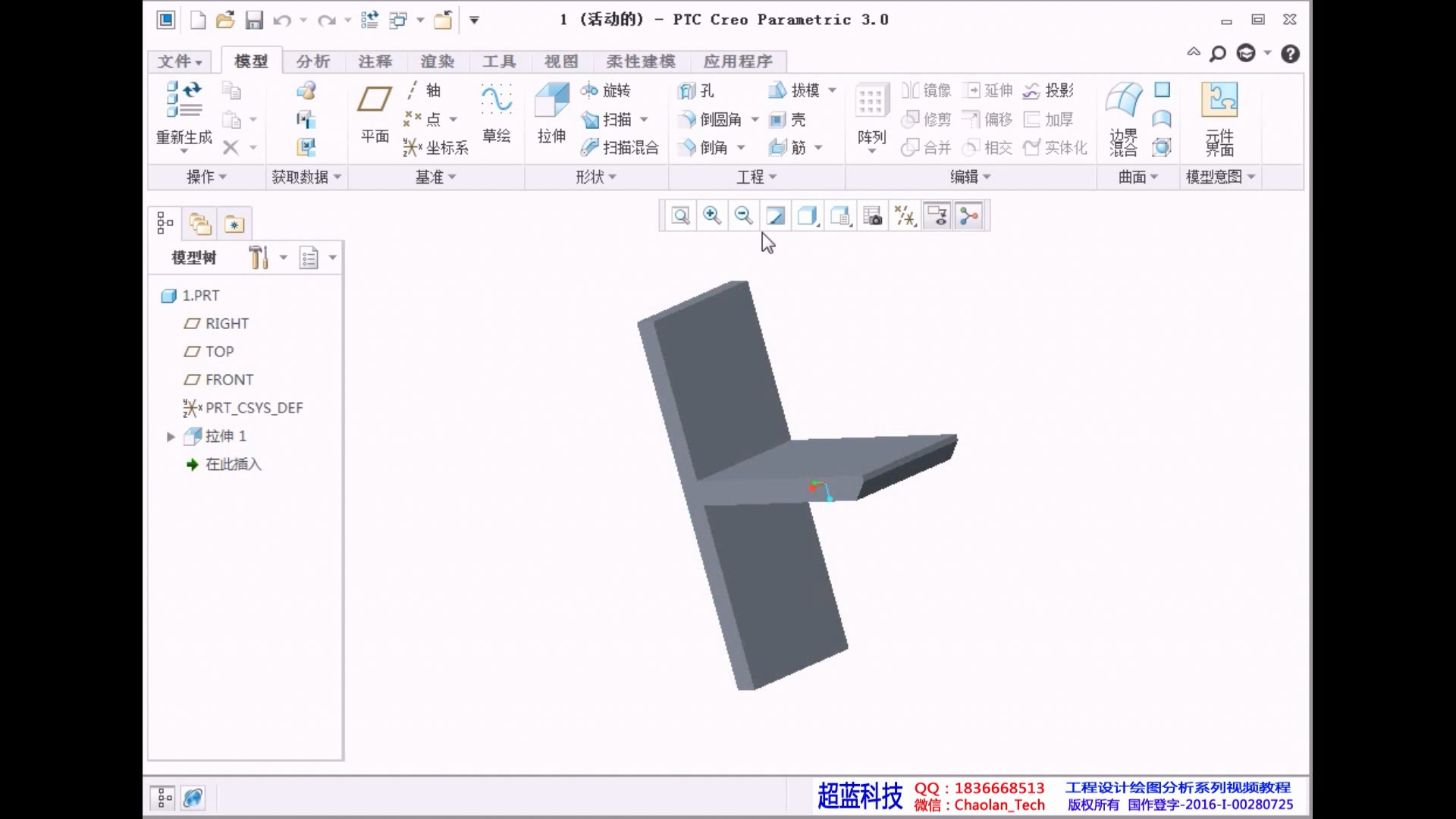Toggle the spin center display
The height and width of the screenshot is (819, 1456).
968,217
